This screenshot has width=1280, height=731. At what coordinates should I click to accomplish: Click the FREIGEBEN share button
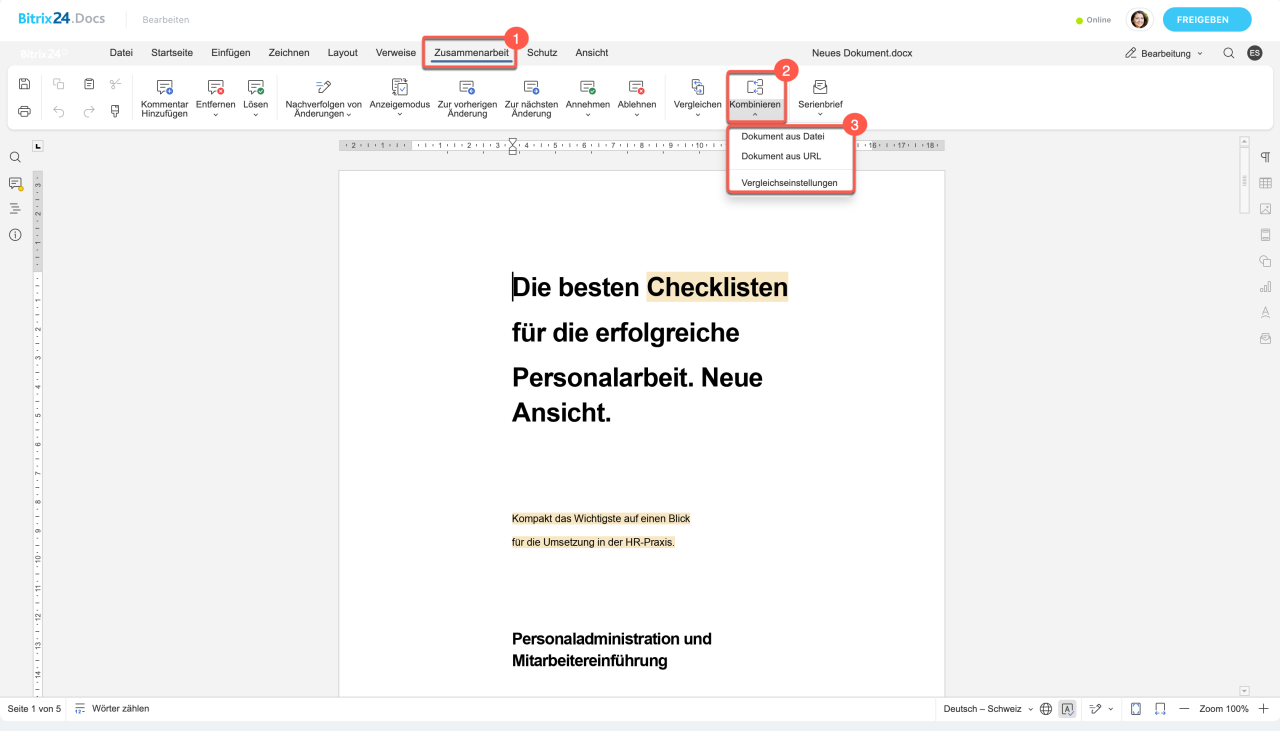1202,20
